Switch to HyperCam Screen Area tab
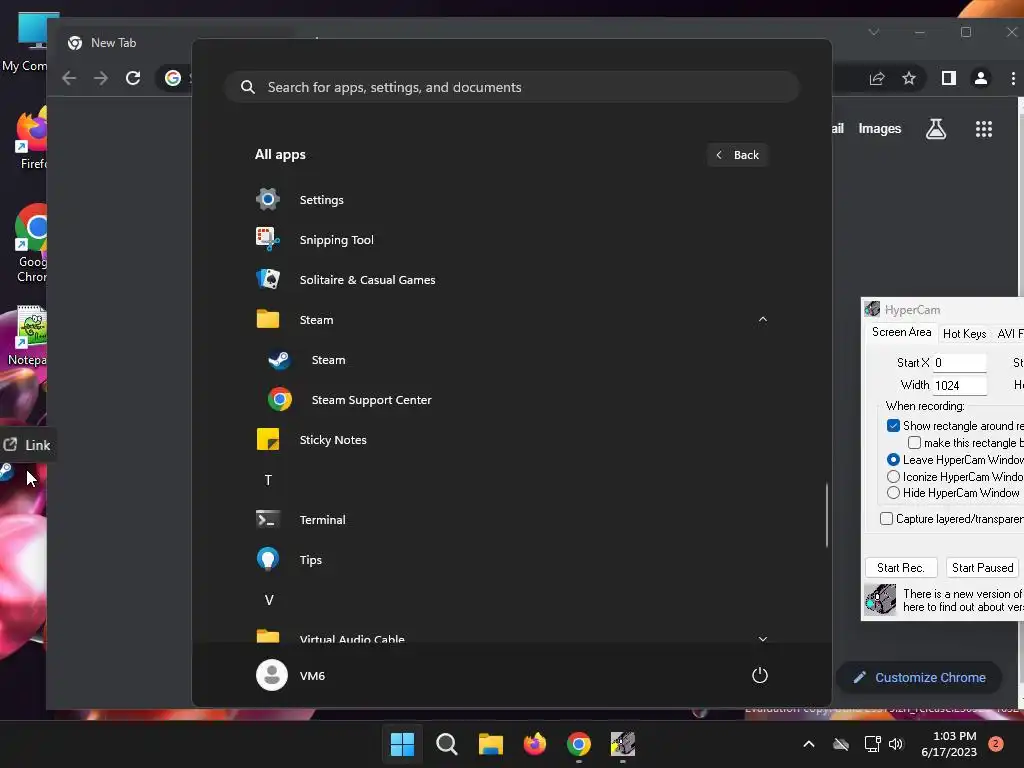The width and height of the screenshot is (1024, 768). click(x=901, y=332)
